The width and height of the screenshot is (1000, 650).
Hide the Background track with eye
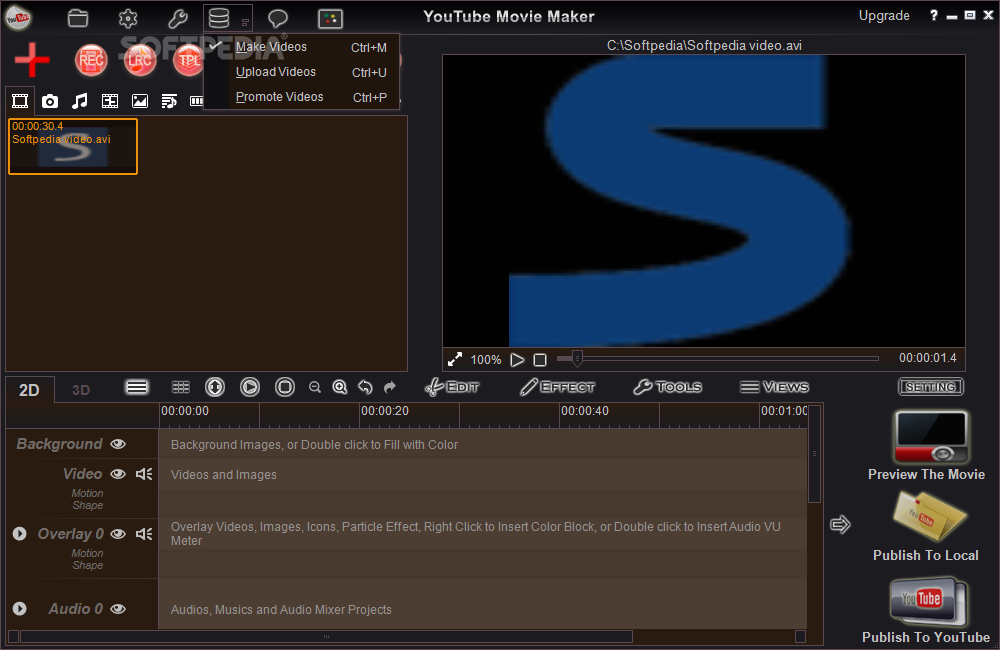(118, 444)
